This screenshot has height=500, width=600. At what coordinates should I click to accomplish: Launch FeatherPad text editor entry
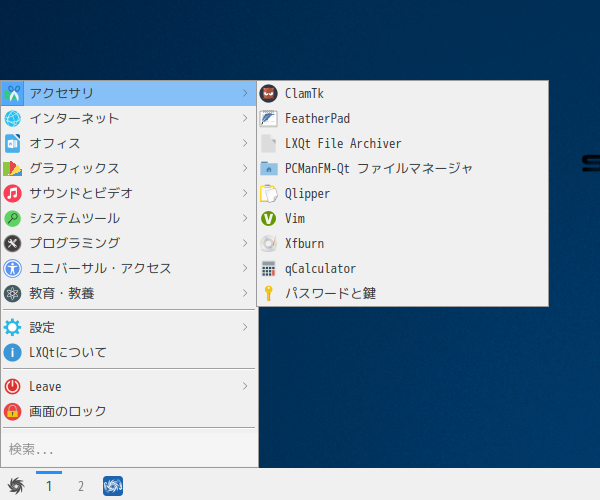pyautogui.click(x=403, y=118)
